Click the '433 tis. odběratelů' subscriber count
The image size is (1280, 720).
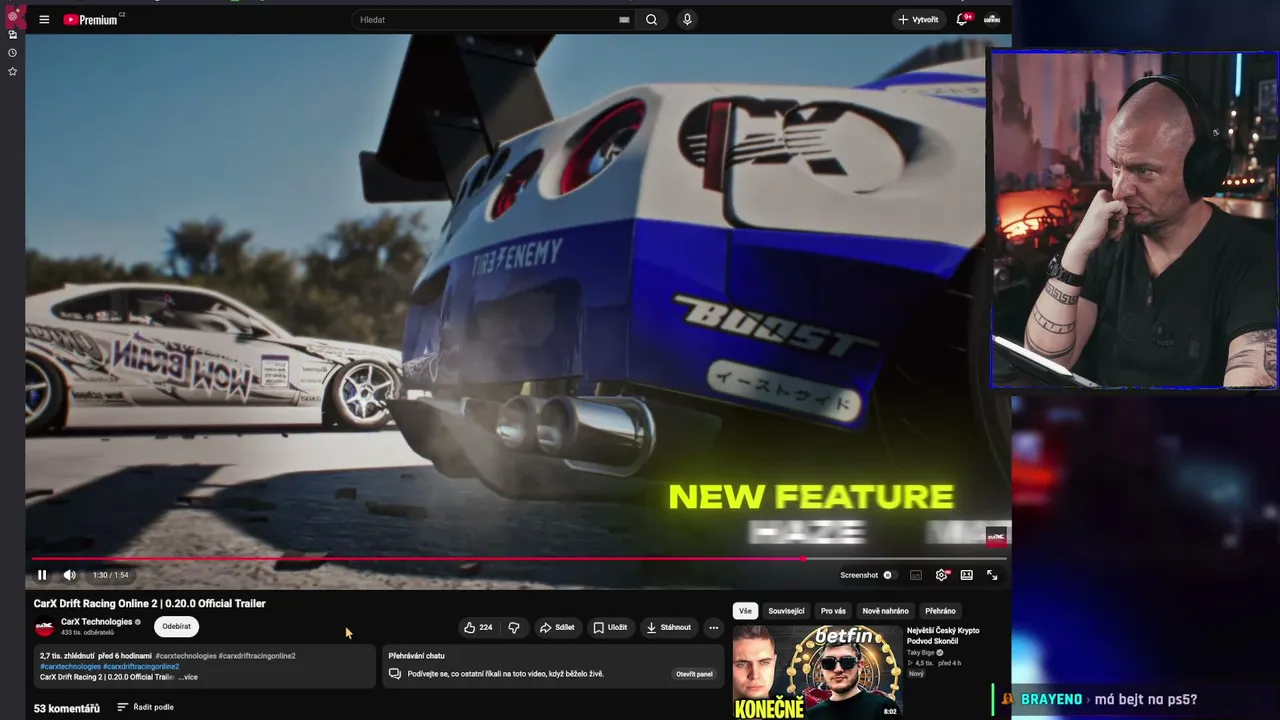[88, 633]
